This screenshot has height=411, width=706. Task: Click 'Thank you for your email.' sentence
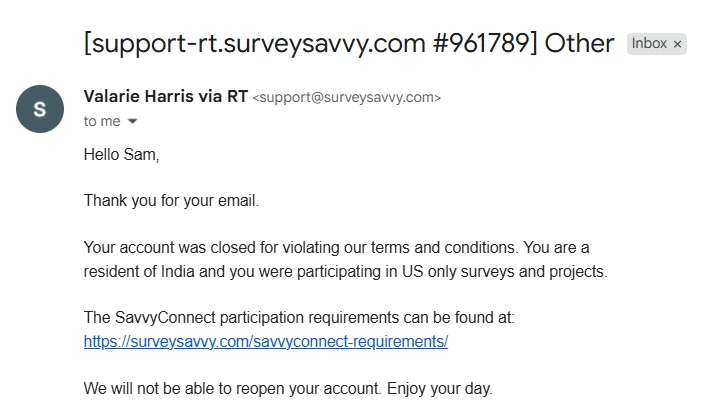click(x=171, y=200)
